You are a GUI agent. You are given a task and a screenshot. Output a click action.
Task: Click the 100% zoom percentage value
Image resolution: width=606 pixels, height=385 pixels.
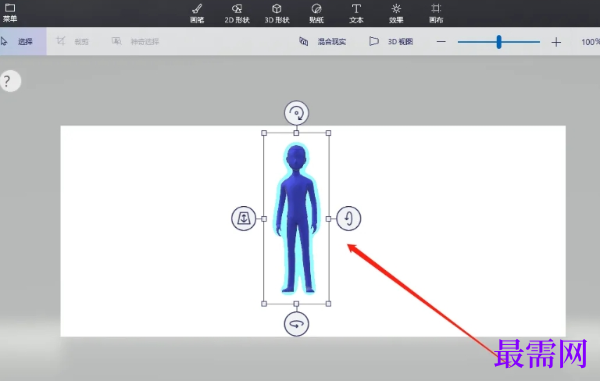(x=591, y=42)
